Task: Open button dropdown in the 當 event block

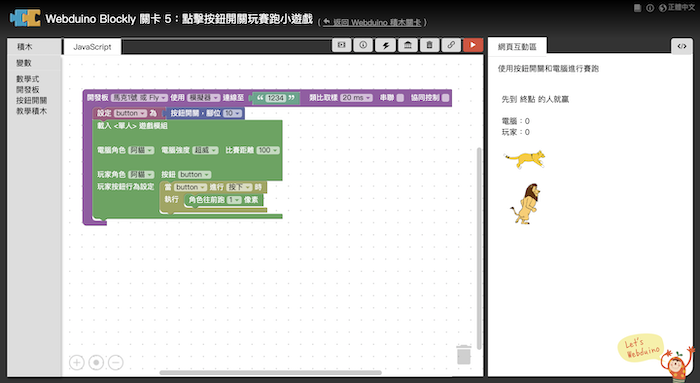Action: coord(190,187)
